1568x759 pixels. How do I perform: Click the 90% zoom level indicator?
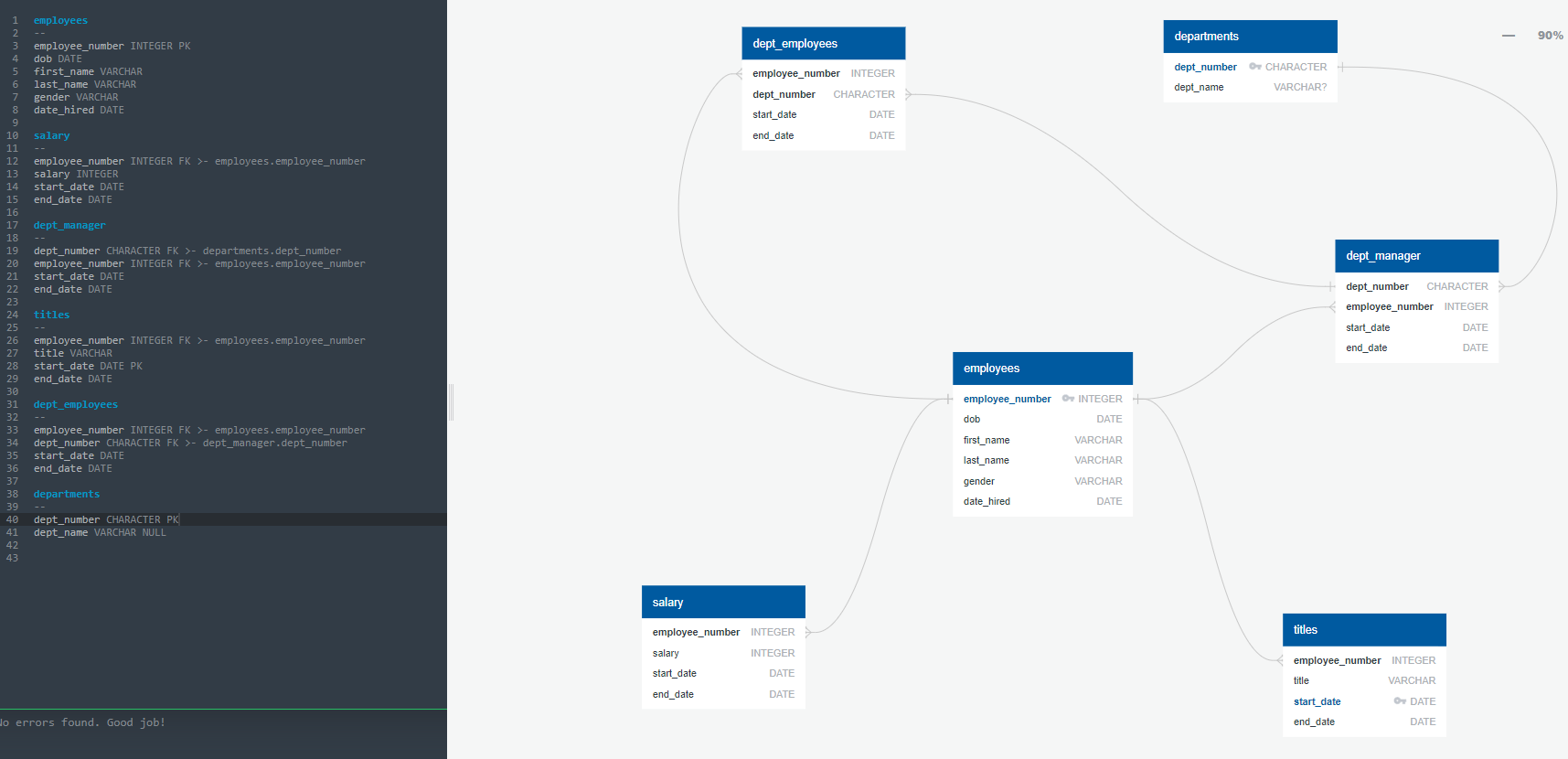coord(1551,36)
